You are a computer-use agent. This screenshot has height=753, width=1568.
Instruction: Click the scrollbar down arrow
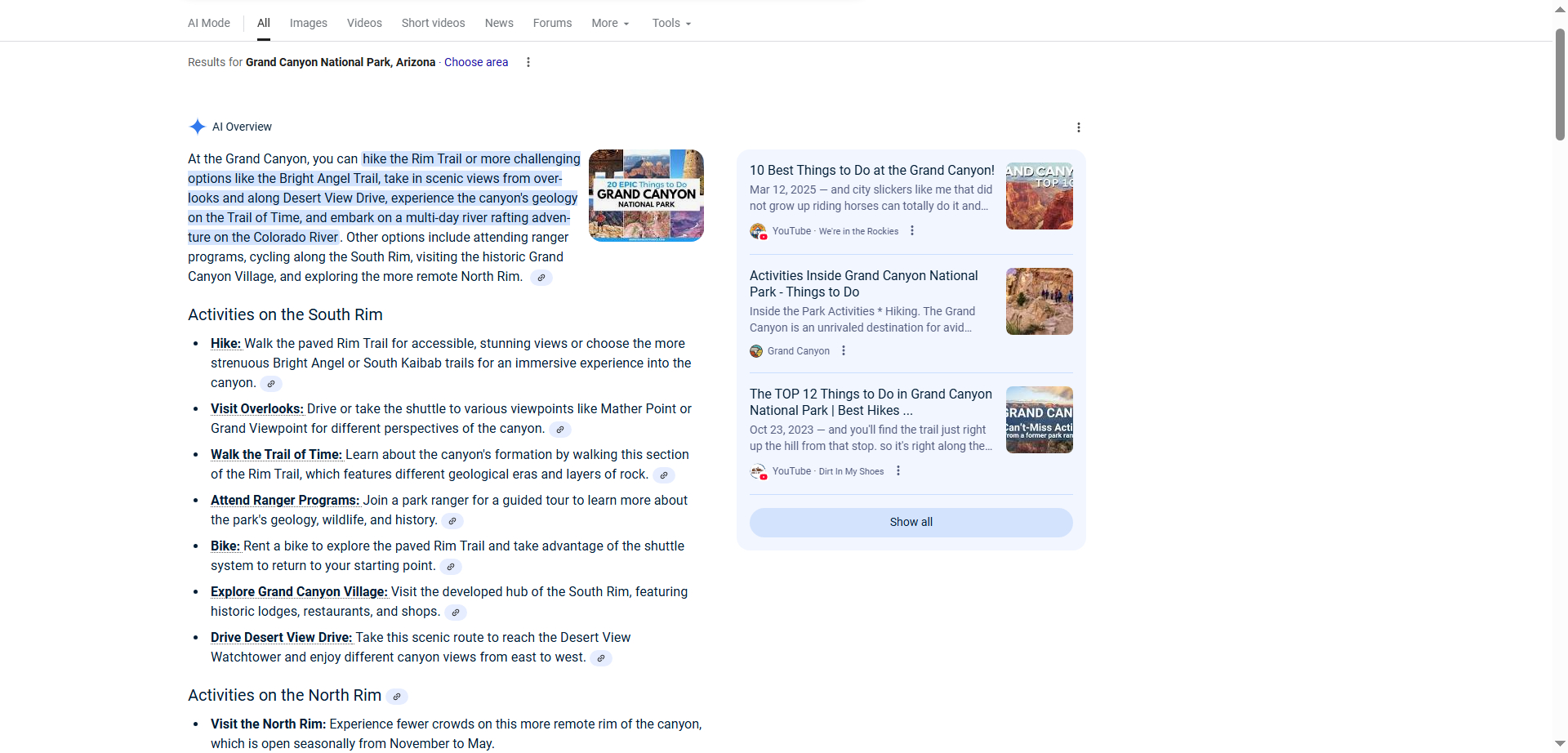[x=1560, y=744]
